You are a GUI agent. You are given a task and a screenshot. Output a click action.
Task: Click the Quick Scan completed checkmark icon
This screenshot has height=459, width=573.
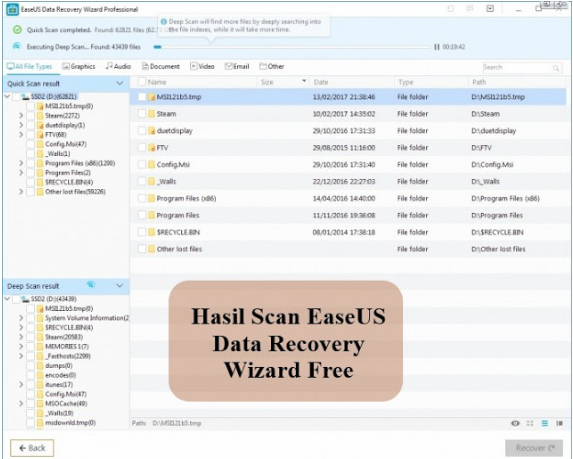coord(17,30)
